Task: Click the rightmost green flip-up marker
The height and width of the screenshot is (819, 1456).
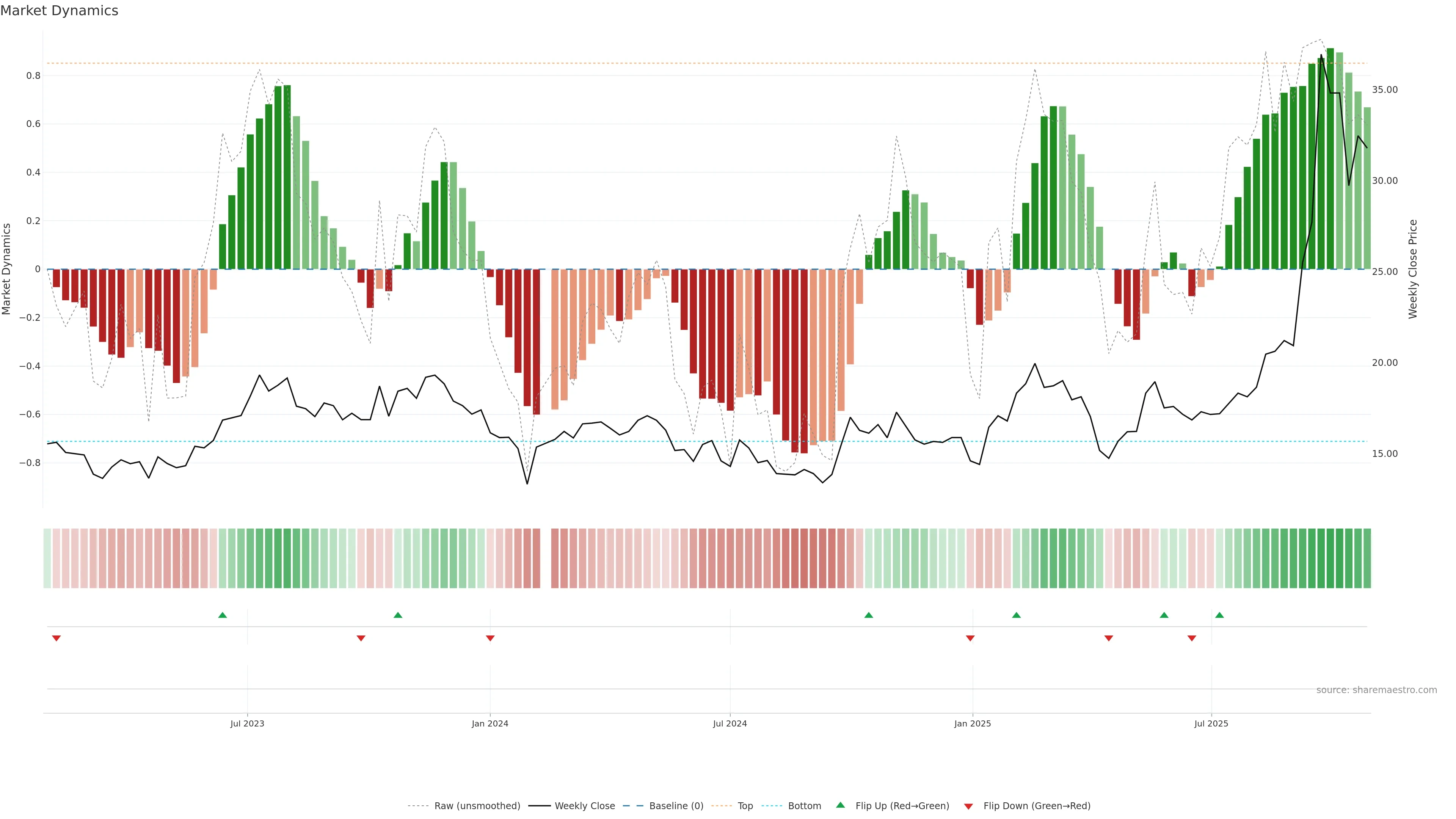Action: (1219, 615)
